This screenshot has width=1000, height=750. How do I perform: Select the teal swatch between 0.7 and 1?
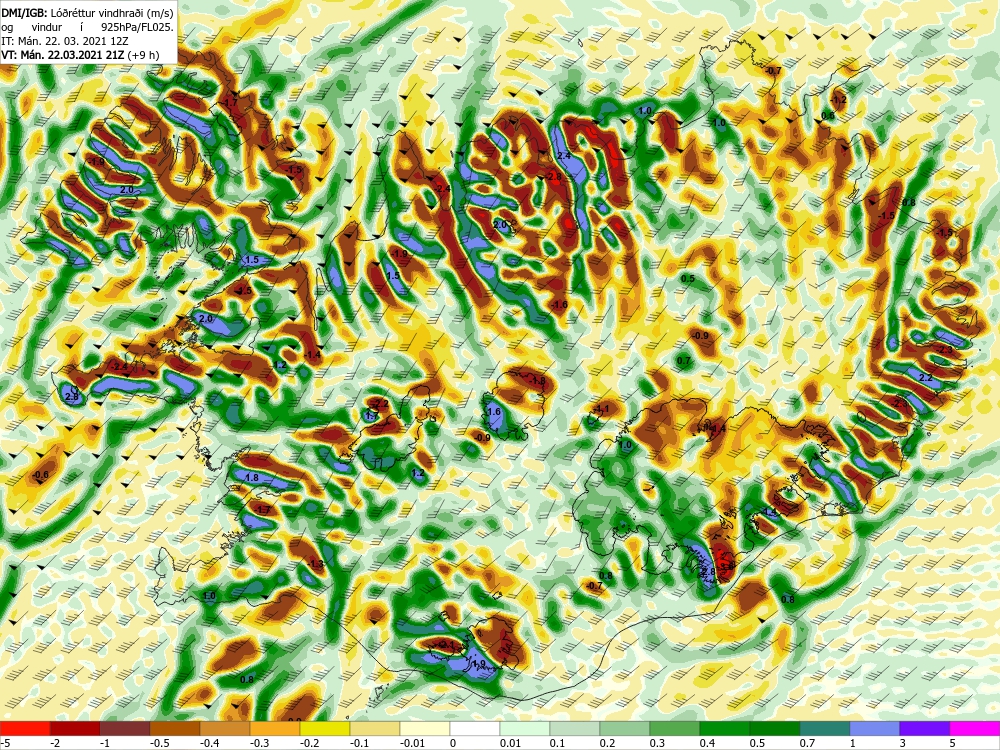(825, 728)
